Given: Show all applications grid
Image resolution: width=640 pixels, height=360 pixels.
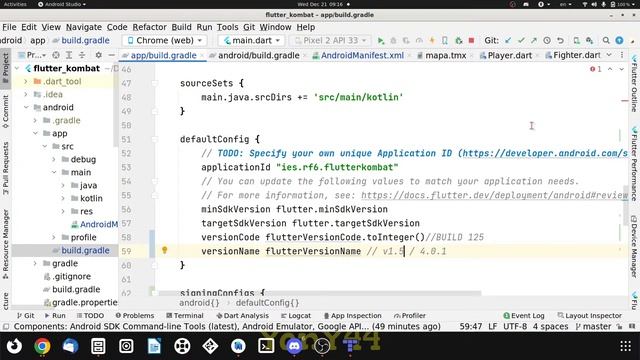Looking at the screenshot, I should 626,346.
